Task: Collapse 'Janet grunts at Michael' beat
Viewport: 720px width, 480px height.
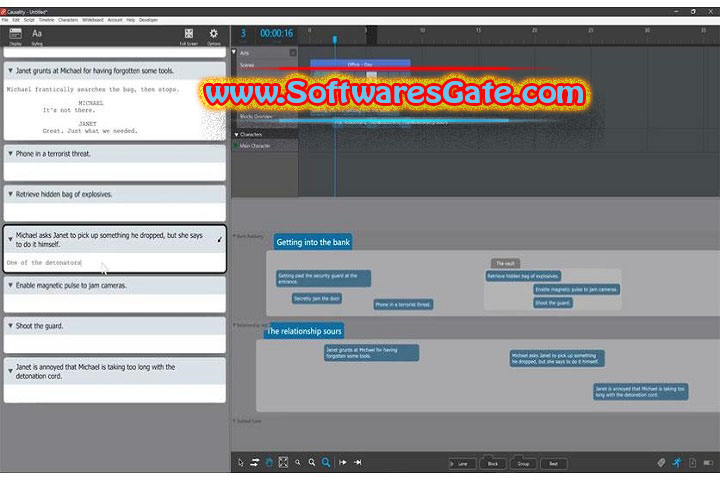Action: (10, 71)
